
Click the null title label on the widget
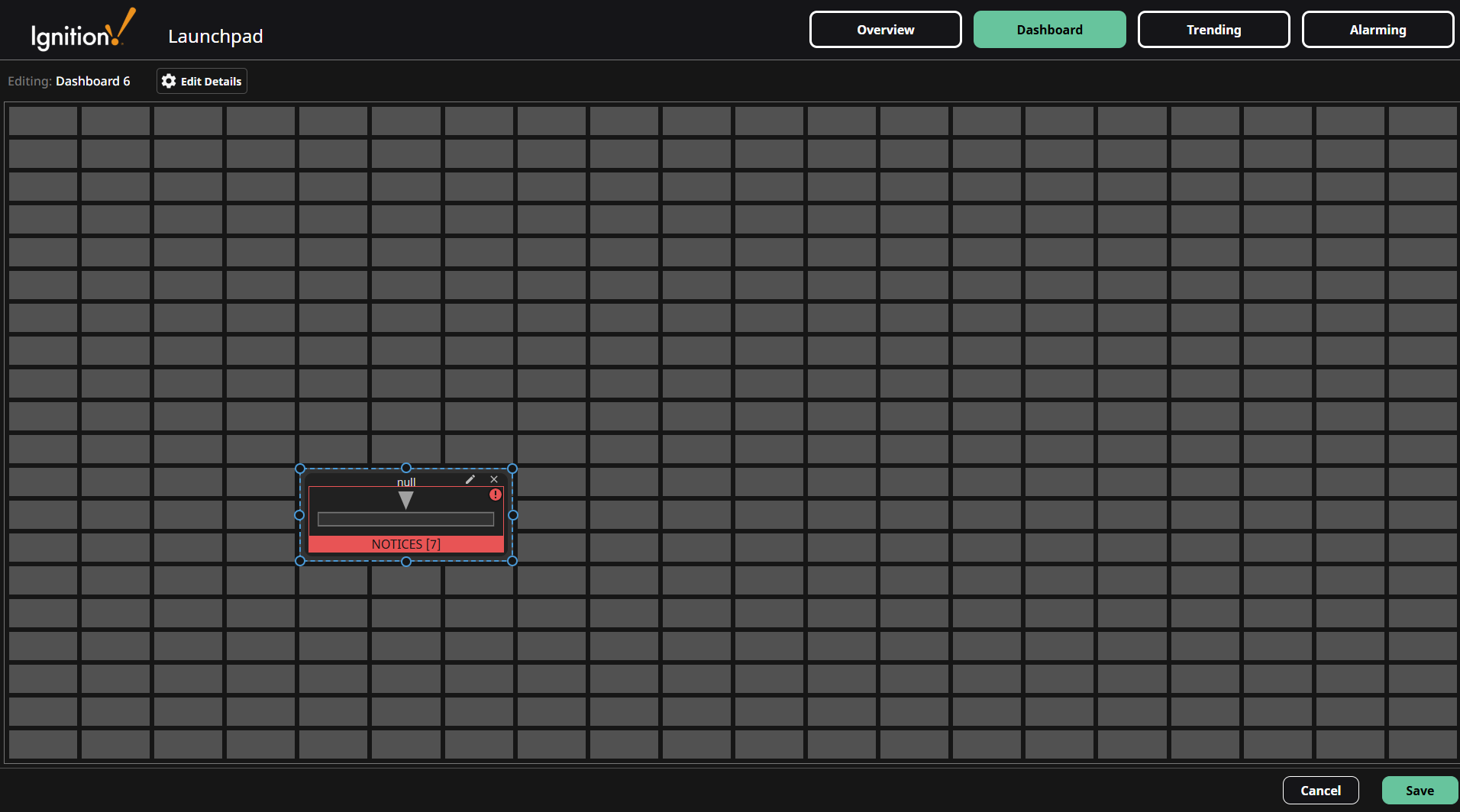[x=406, y=482]
